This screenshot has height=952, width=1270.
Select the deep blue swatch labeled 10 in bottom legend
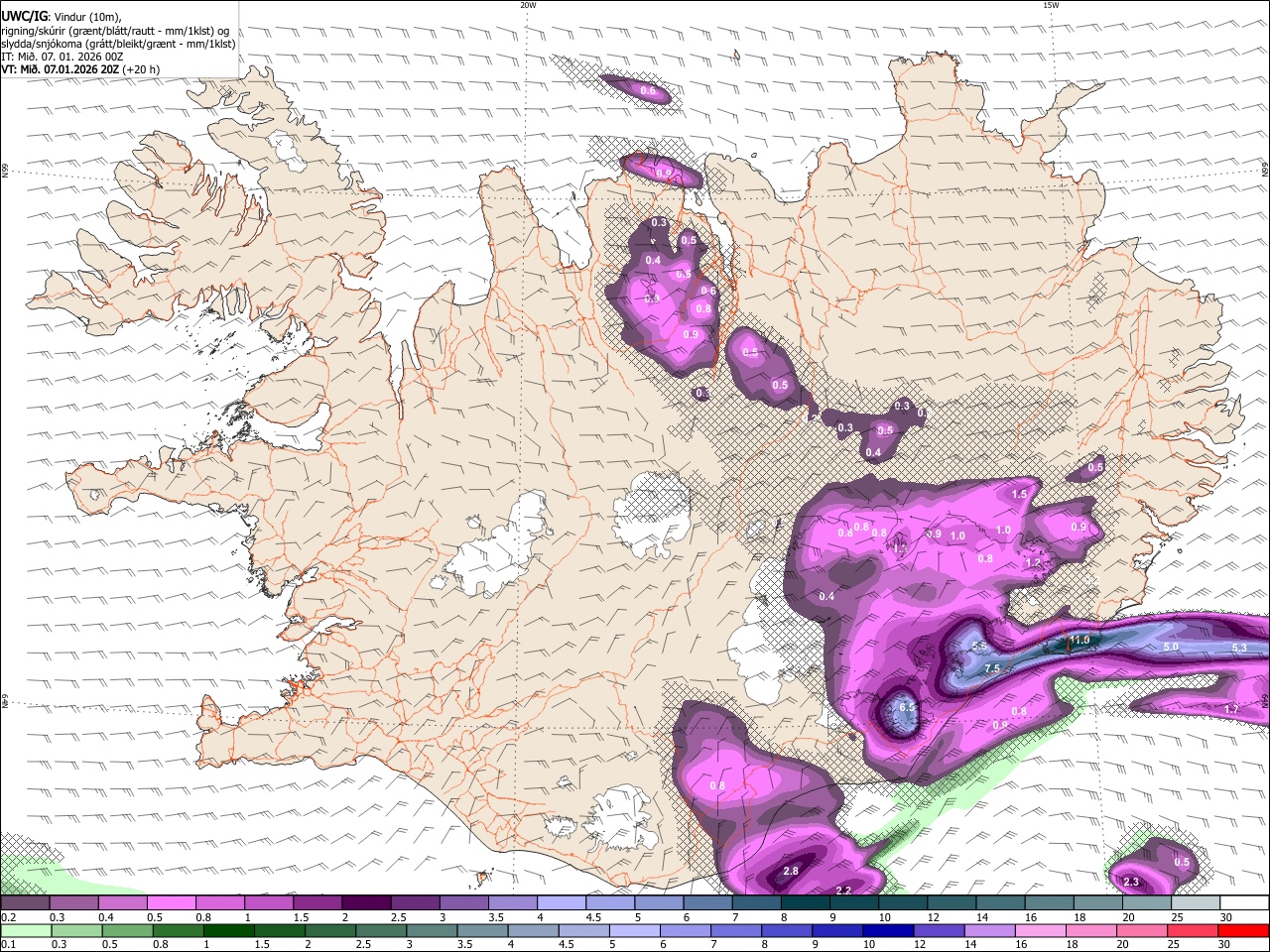click(x=887, y=930)
